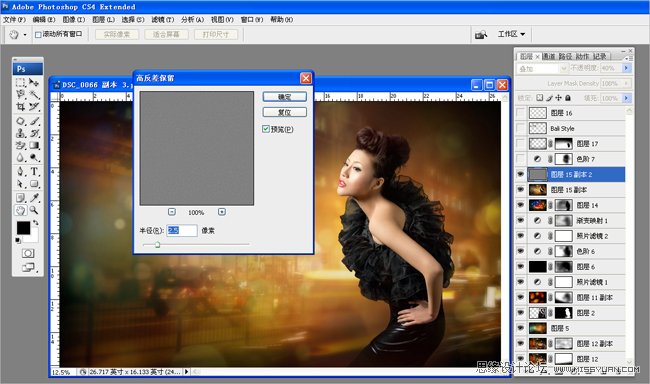The image size is (650, 384).
Task: Select the Brush tool
Action: (34, 121)
